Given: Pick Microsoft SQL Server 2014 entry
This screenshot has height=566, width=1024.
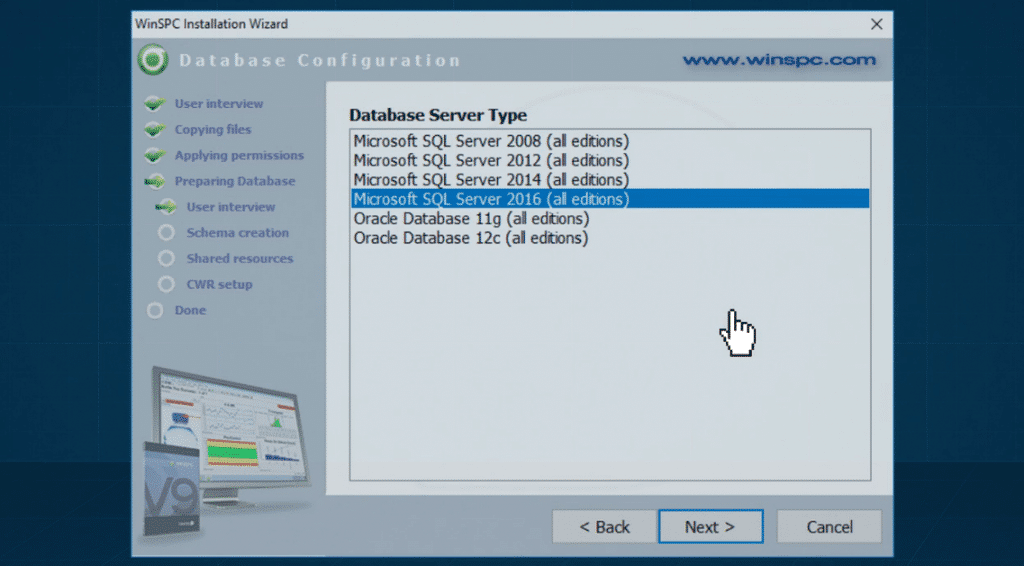Looking at the screenshot, I should tap(491, 180).
